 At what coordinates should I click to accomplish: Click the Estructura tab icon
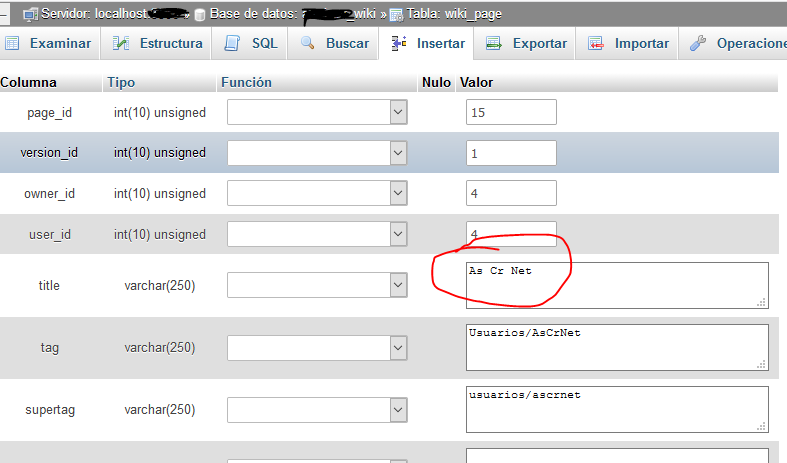coord(121,44)
